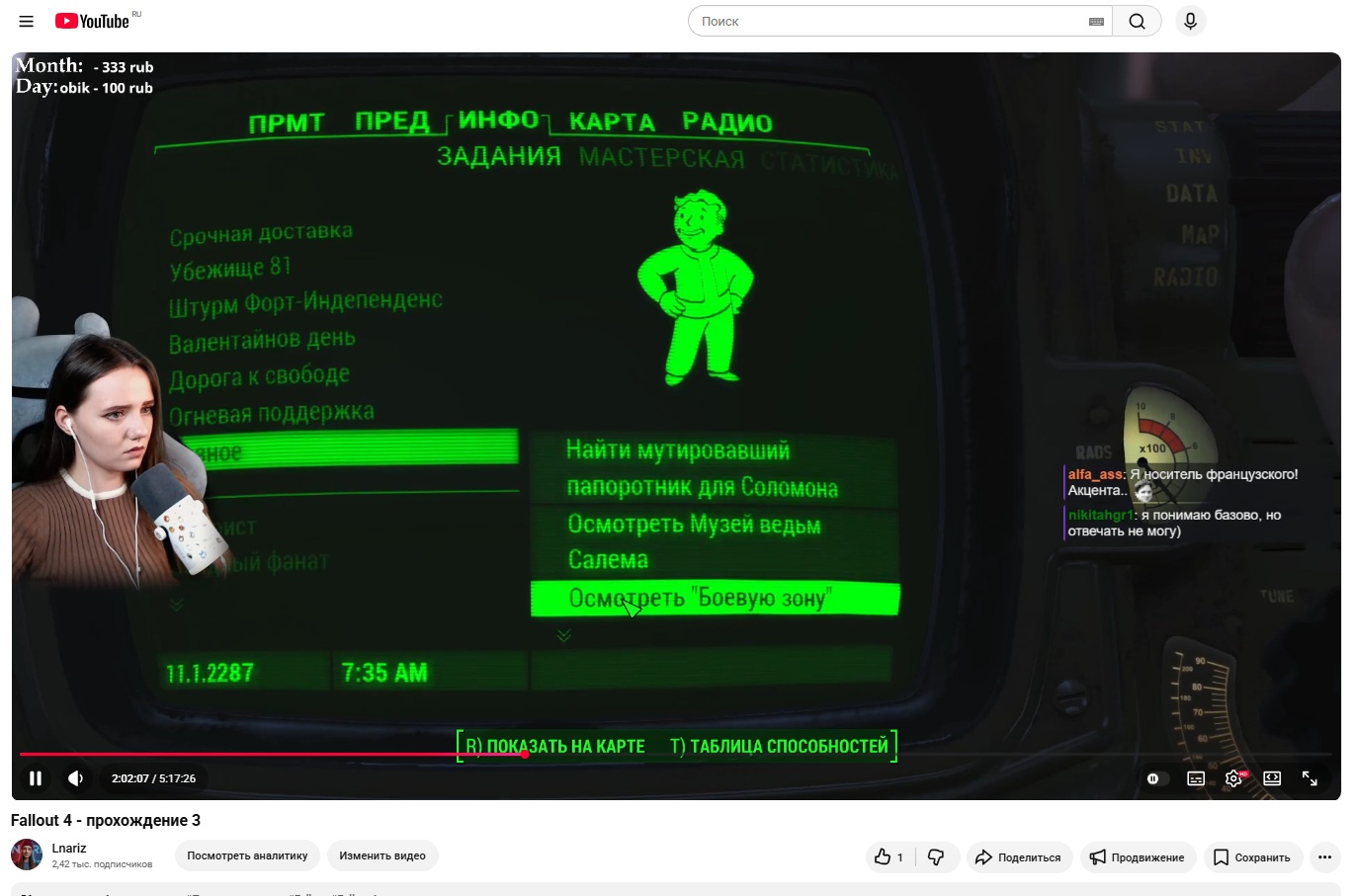
Task: Click the quest Дорога к свободе
Action: tap(259, 377)
